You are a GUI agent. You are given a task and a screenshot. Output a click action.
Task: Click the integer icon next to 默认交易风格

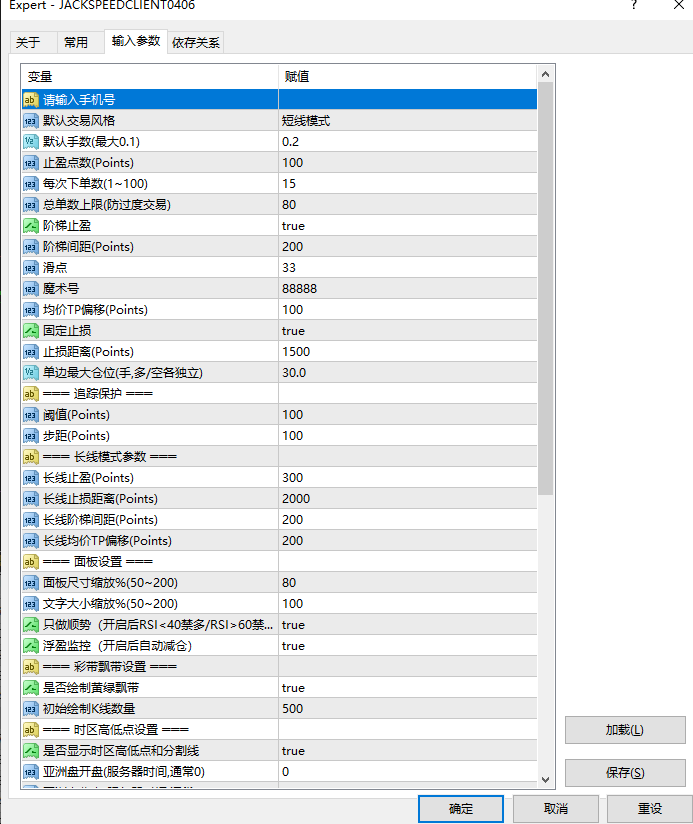pos(30,120)
